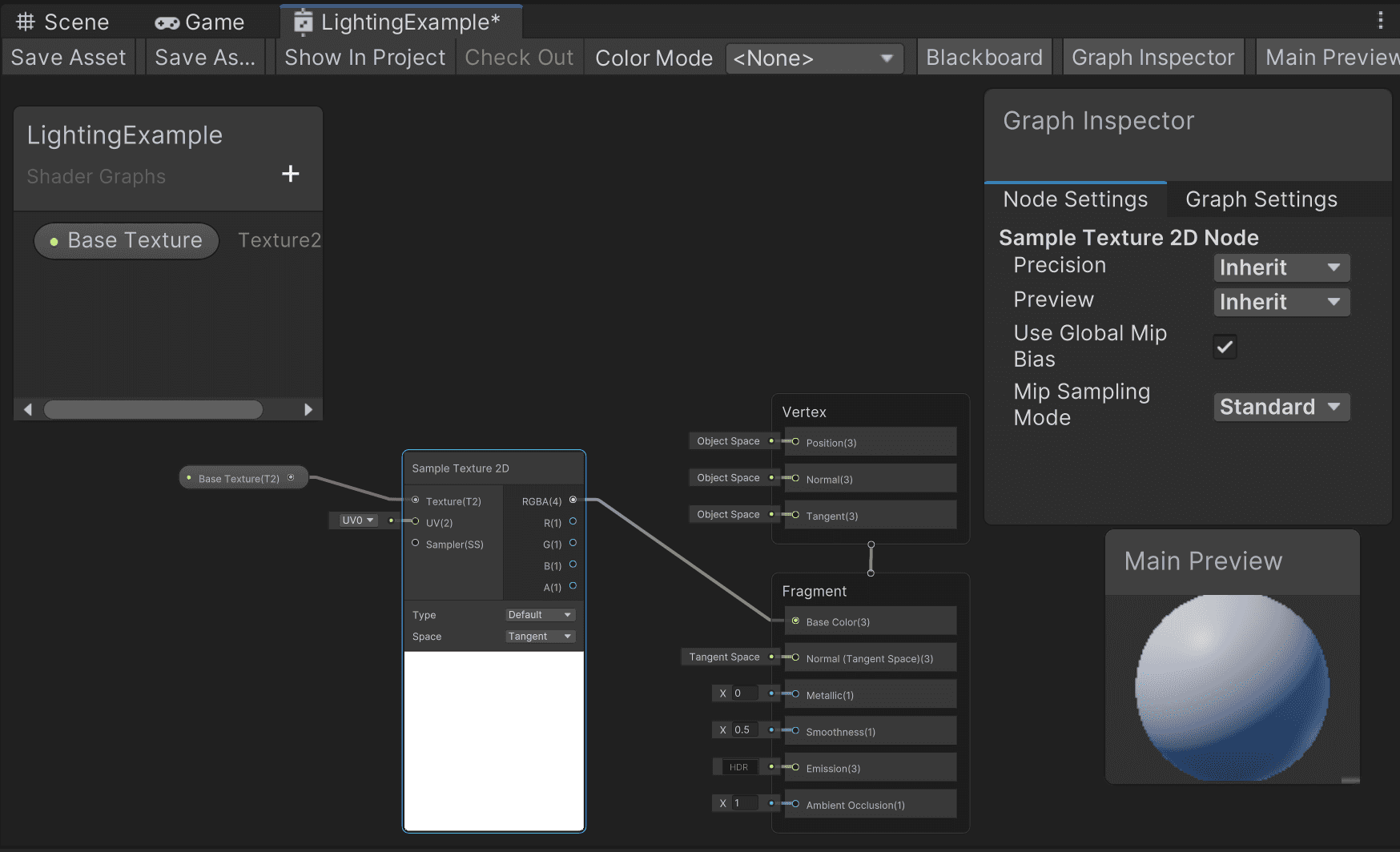Switch to the Graph Settings tab
Viewport: 1400px width, 852px height.
(1261, 199)
